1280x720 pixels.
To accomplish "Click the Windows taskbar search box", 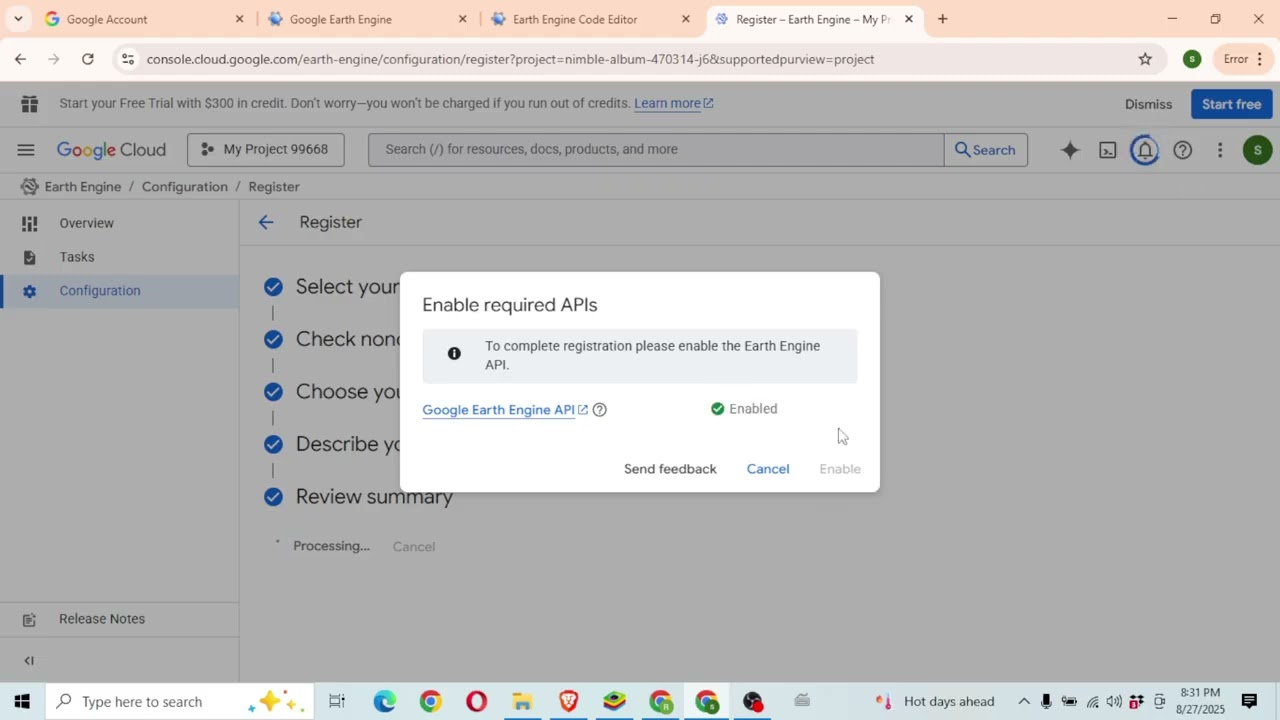I will pyautogui.click(x=178, y=701).
